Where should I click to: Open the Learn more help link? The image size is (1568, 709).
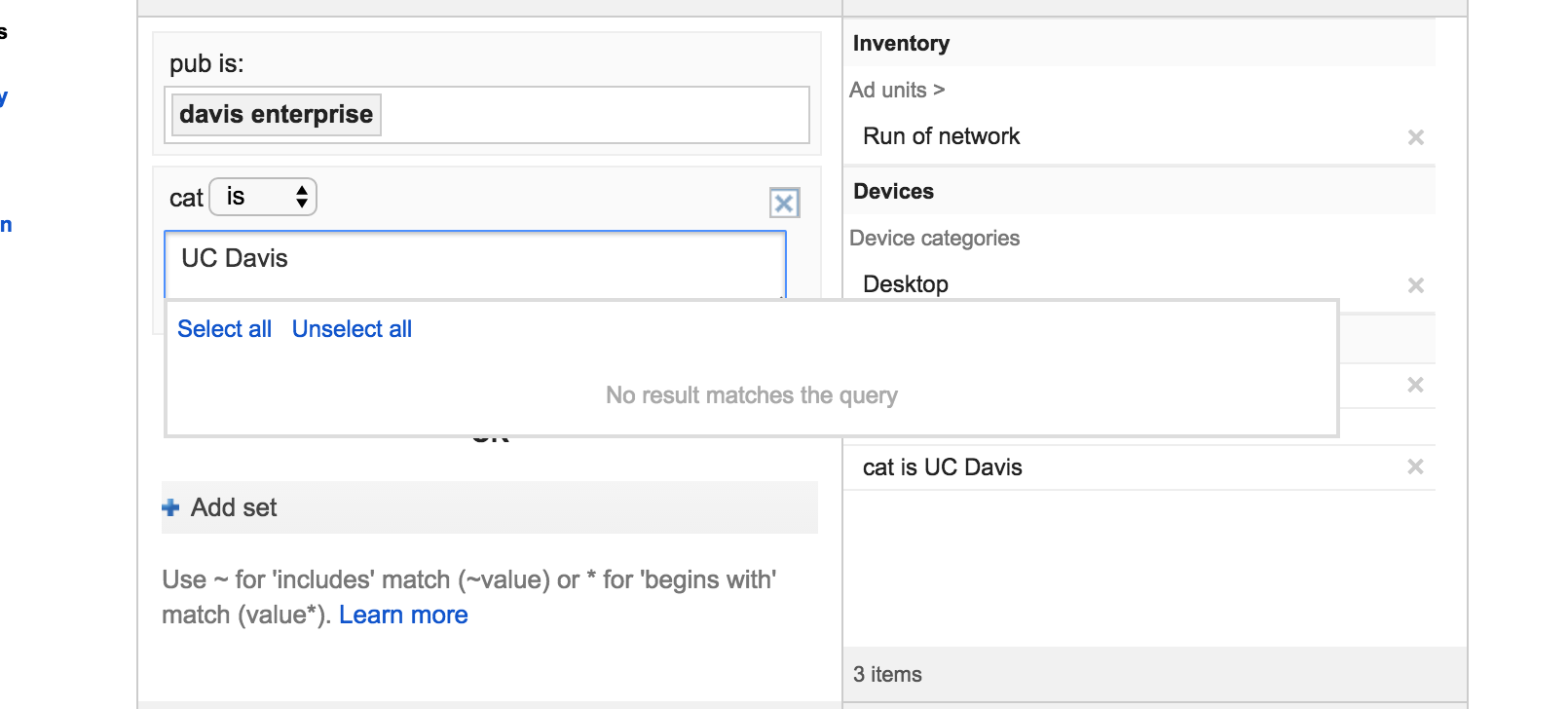403,615
